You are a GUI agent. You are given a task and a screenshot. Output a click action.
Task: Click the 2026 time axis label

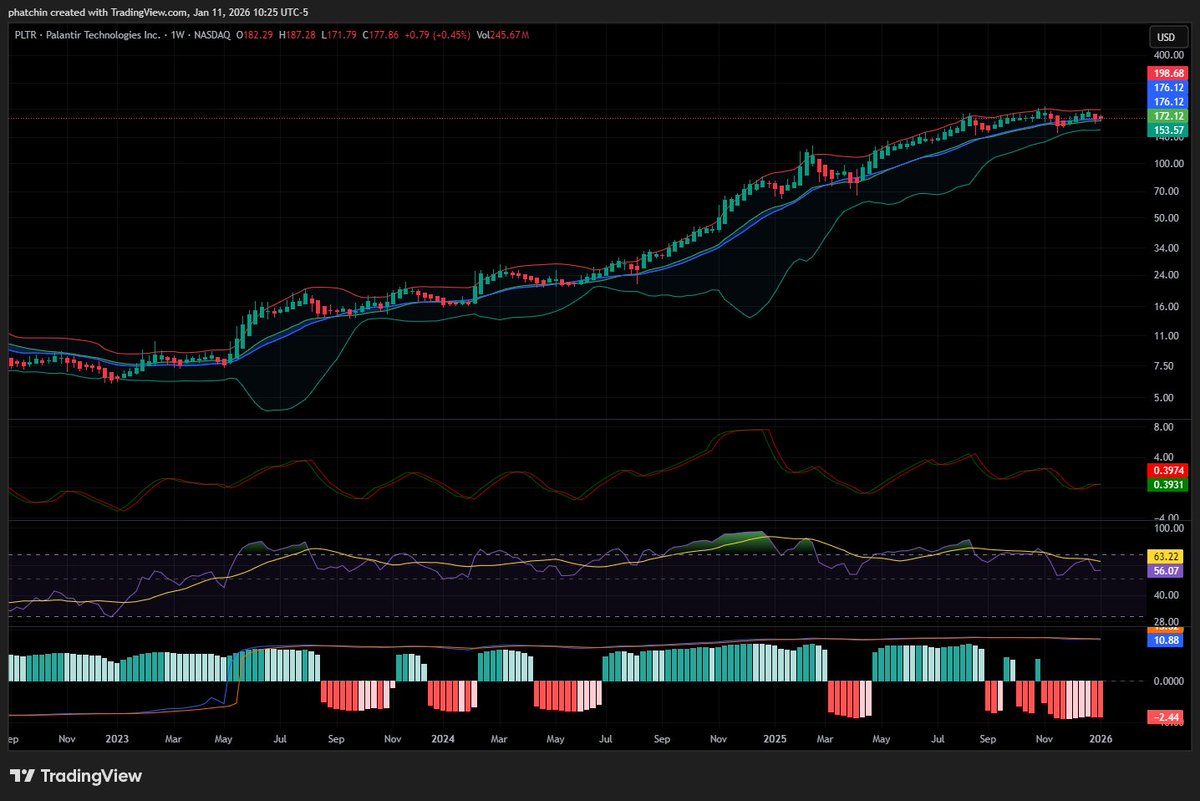point(1100,740)
